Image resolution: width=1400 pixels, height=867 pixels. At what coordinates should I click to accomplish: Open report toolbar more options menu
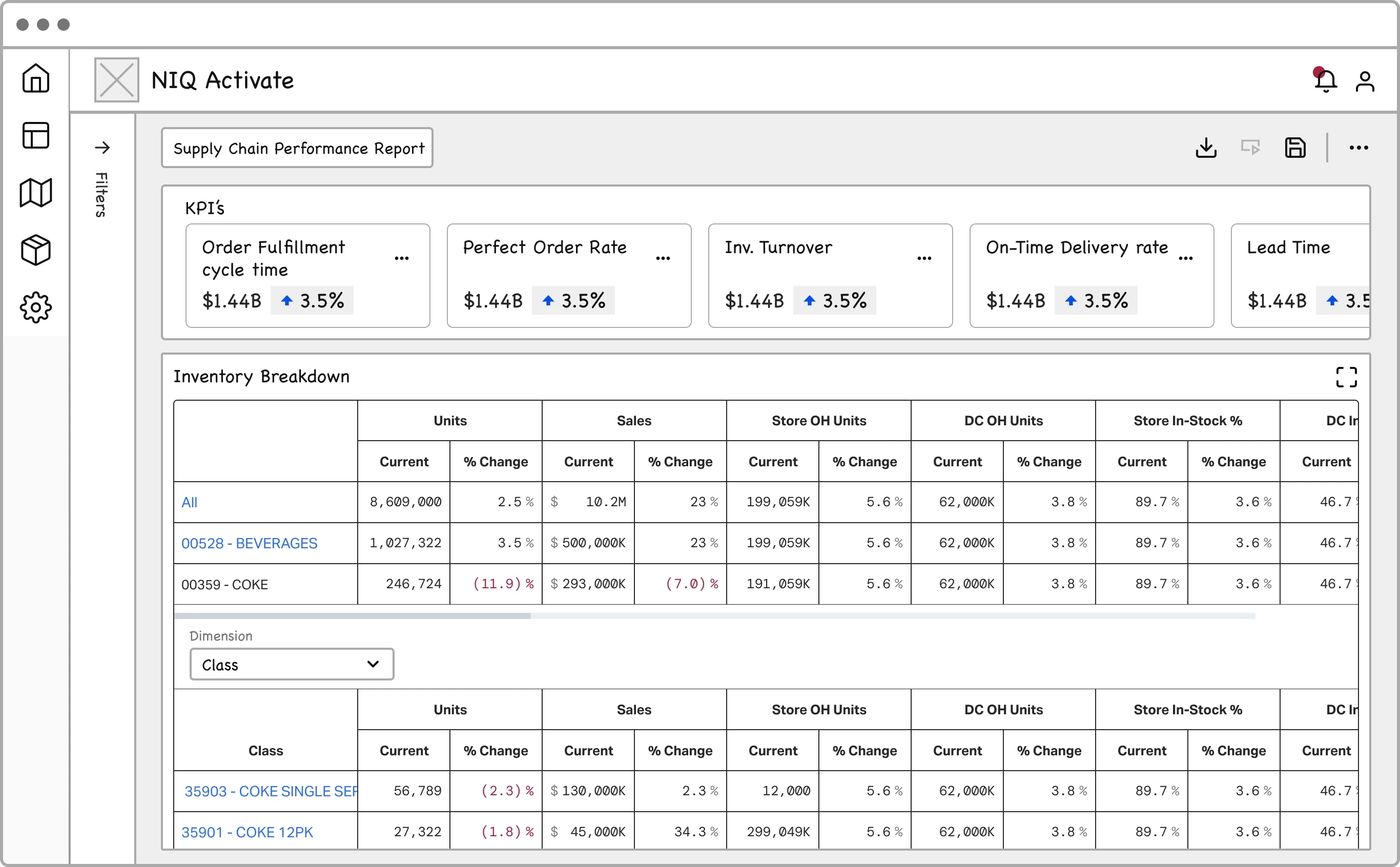click(1358, 148)
